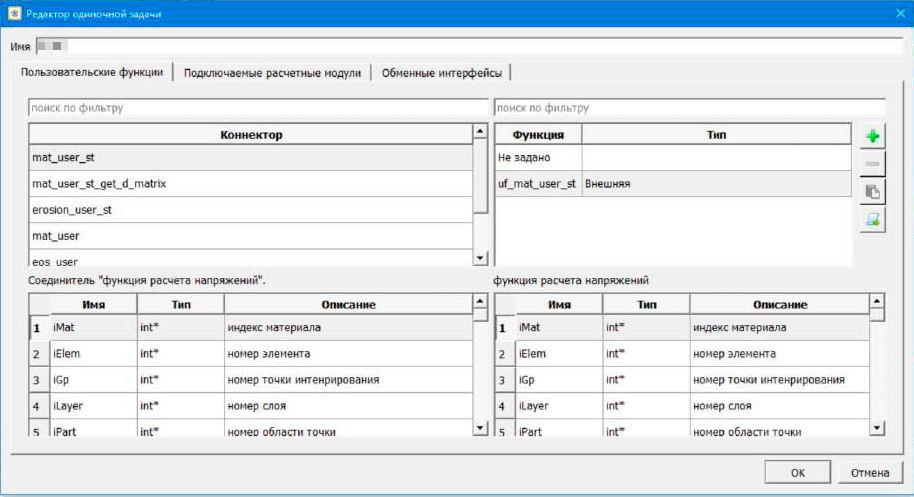
Task: Click the app icon in the title bar
Action: 12,14
